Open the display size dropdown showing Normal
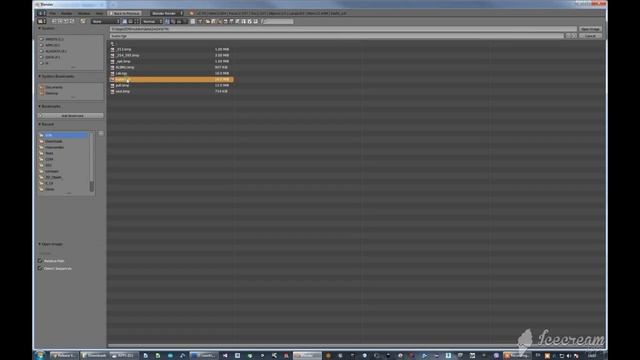 (x=152, y=21)
